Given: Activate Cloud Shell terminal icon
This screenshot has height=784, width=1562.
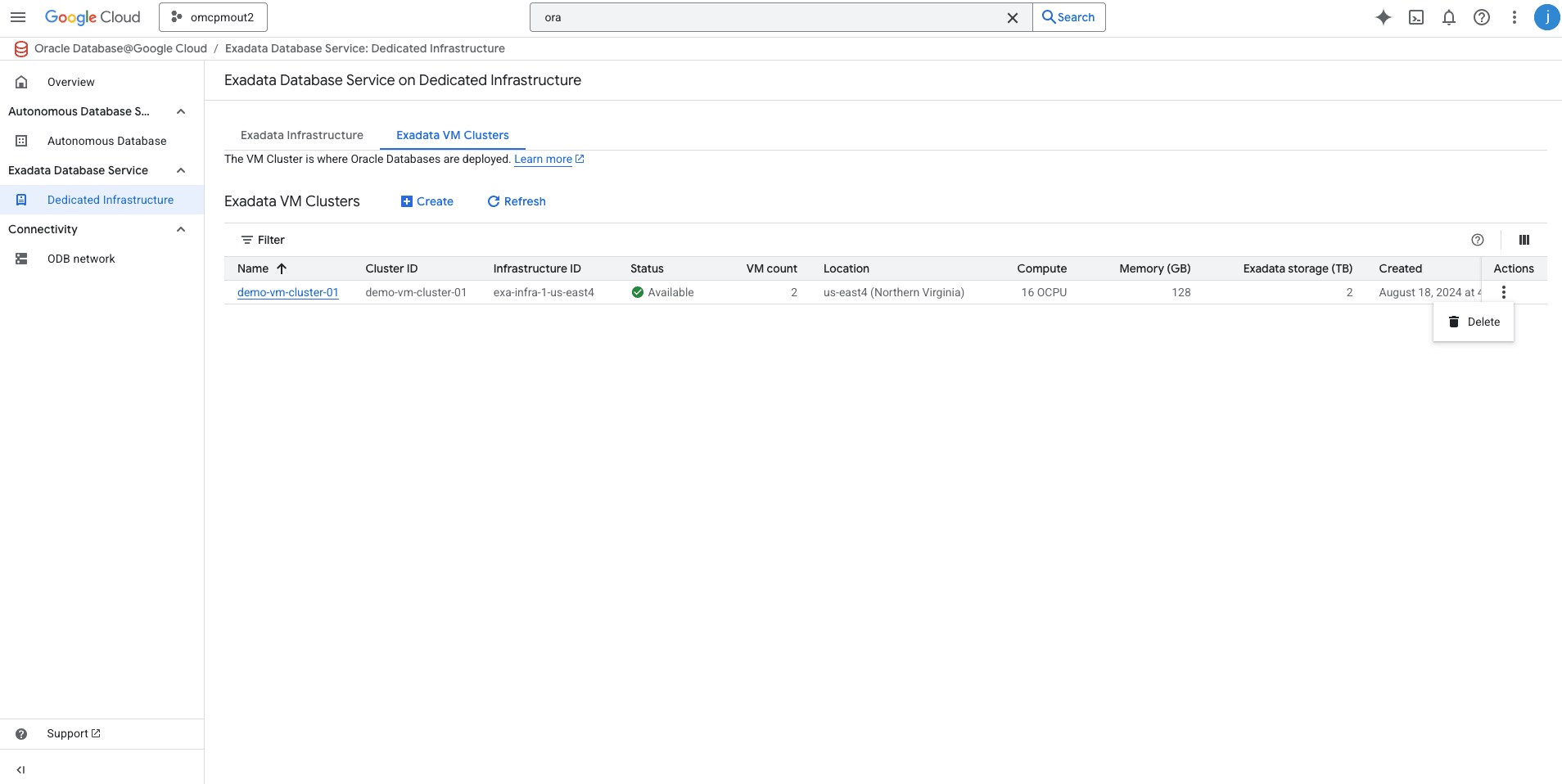Looking at the screenshot, I should 1416,17.
